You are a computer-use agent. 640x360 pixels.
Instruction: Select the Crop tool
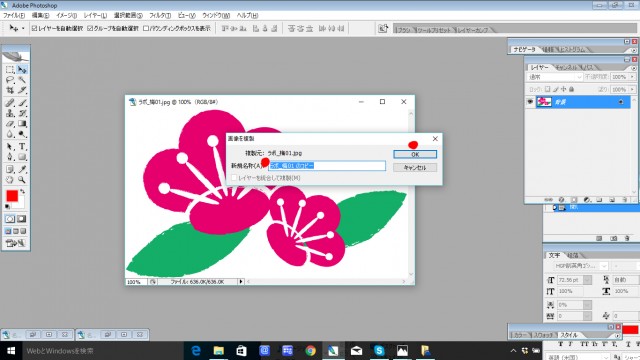[x=10, y=89]
